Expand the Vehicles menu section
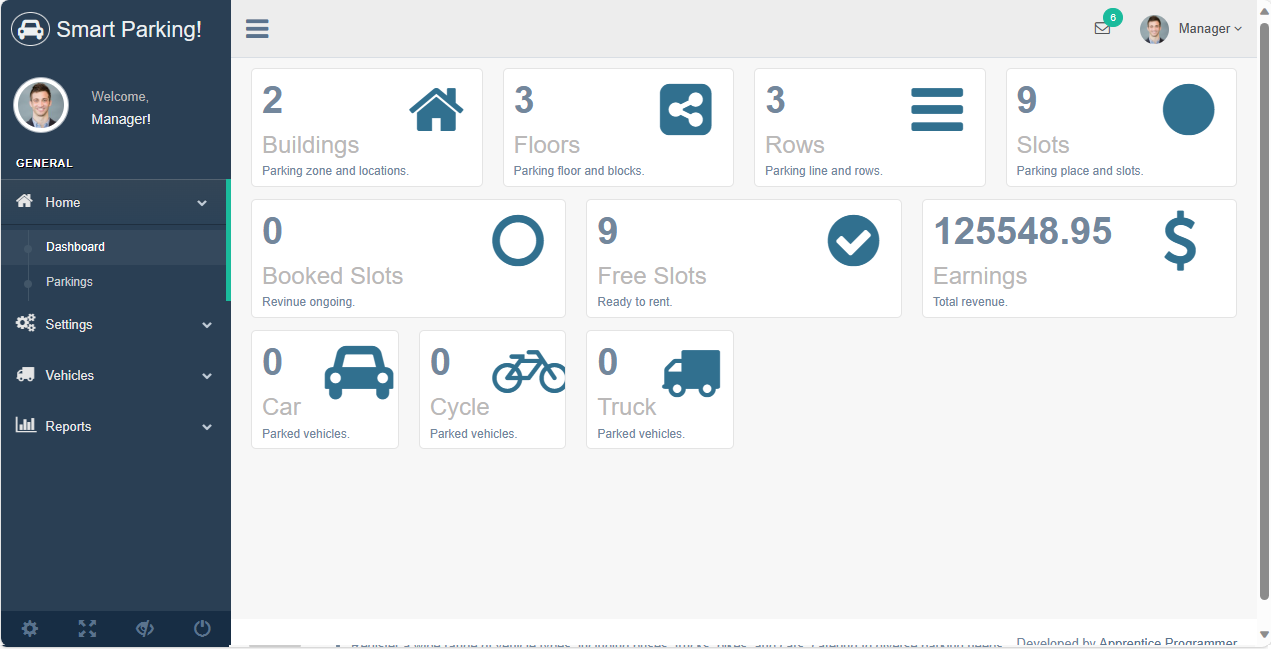1271x649 pixels. (x=69, y=375)
